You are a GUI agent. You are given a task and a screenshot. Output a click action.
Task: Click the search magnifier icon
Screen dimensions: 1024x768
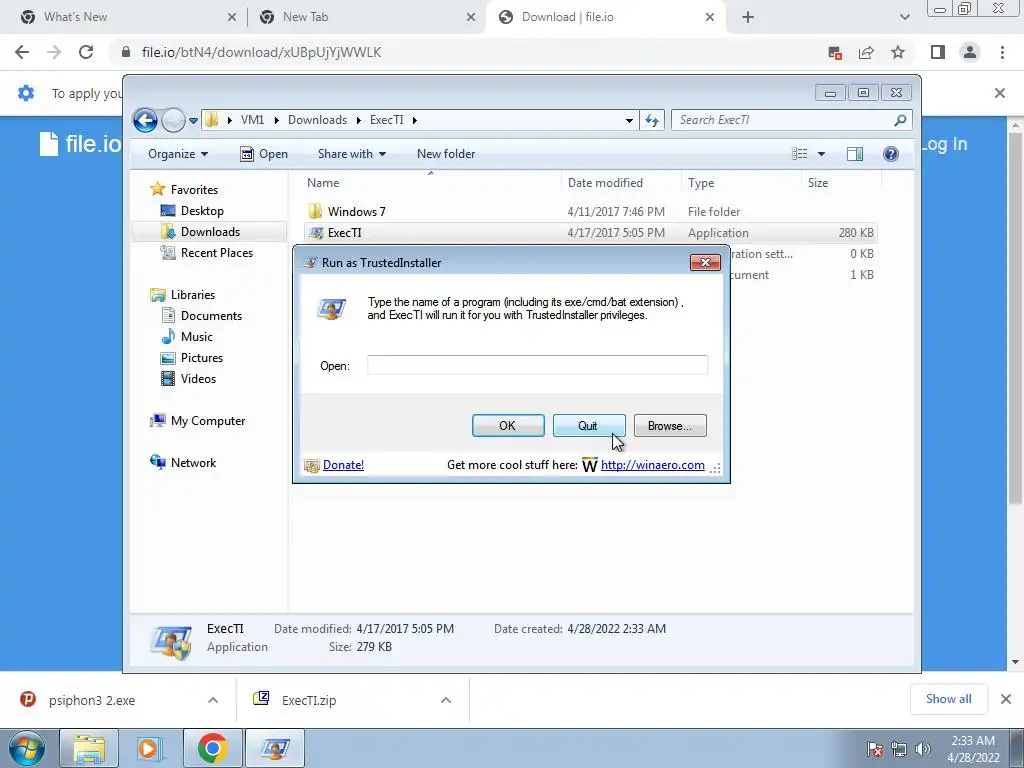(x=901, y=120)
